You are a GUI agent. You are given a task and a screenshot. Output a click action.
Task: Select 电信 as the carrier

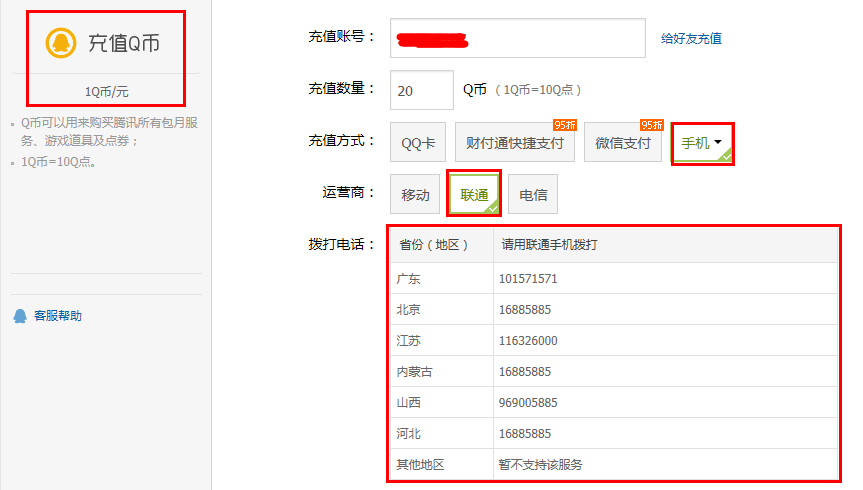(x=533, y=194)
